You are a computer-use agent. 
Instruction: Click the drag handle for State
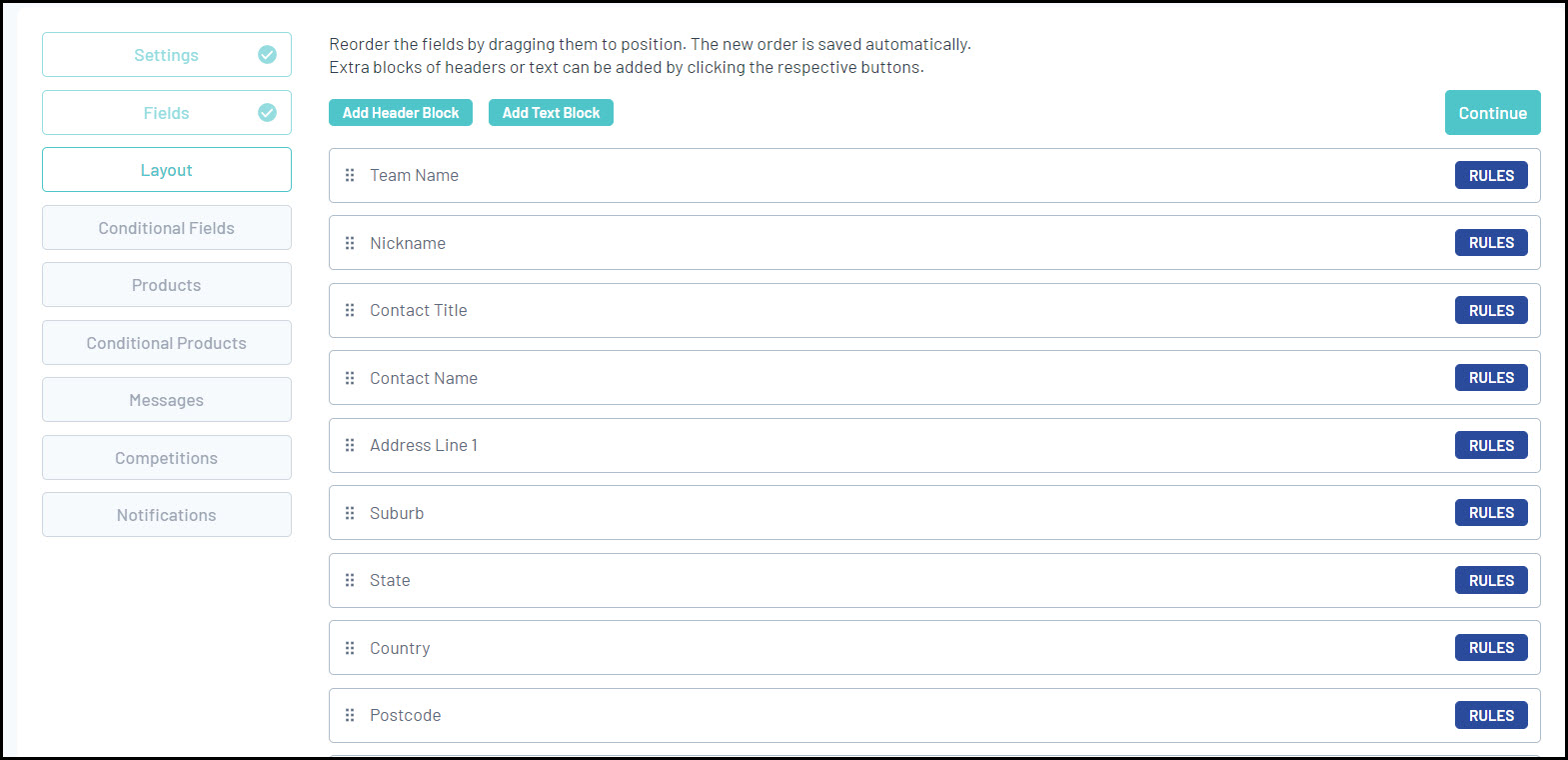click(350, 580)
